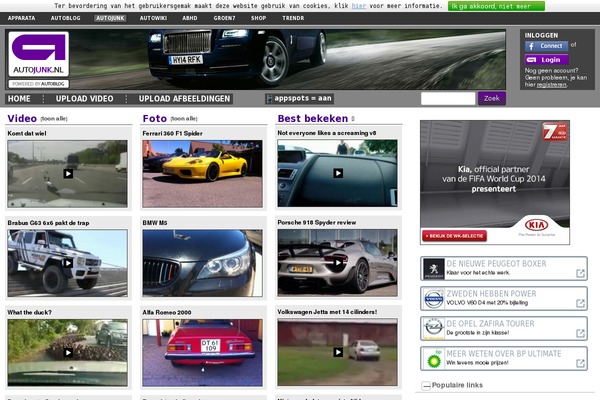Click 'toon alle' next to Foto
This screenshot has width=600, height=400.
[x=184, y=119]
